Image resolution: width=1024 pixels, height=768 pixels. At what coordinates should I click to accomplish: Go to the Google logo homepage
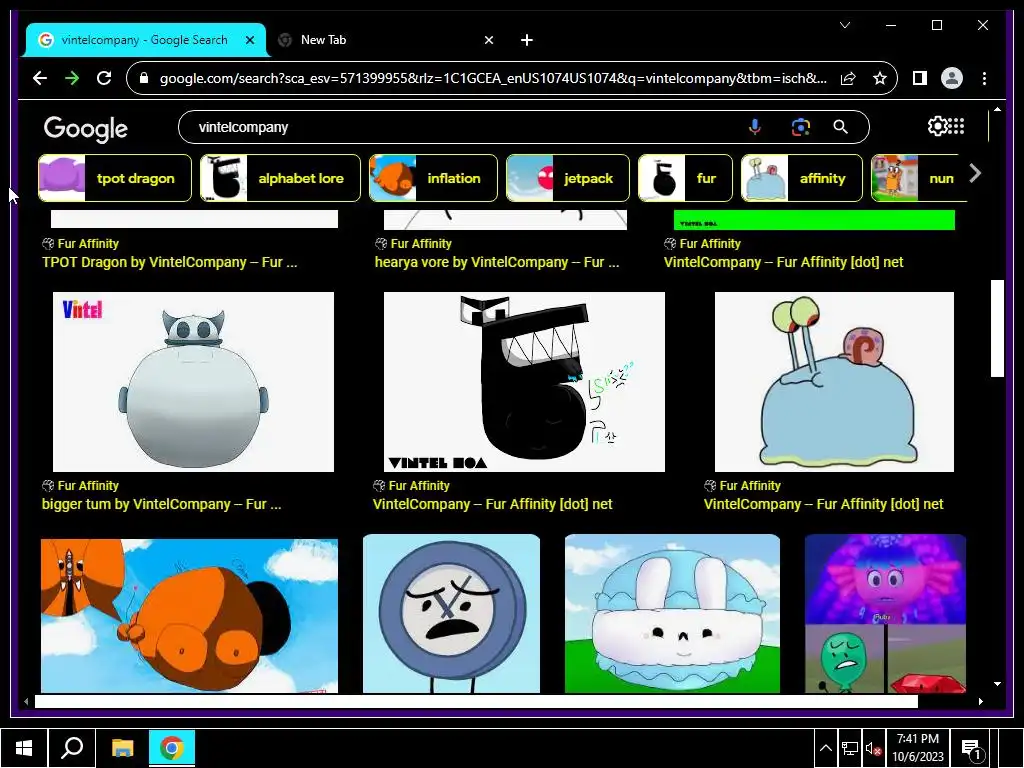click(x=86, y=129)
